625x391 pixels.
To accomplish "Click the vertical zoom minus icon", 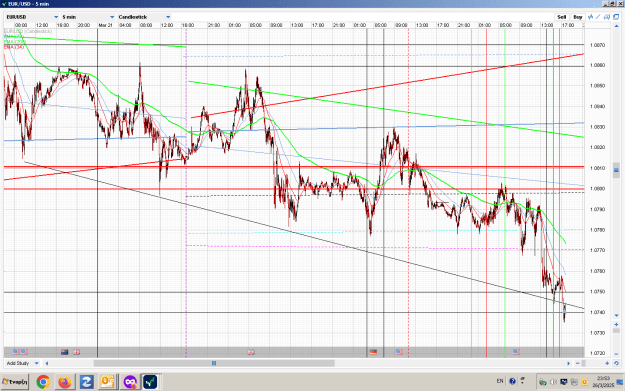I will [x=616, y=353].
